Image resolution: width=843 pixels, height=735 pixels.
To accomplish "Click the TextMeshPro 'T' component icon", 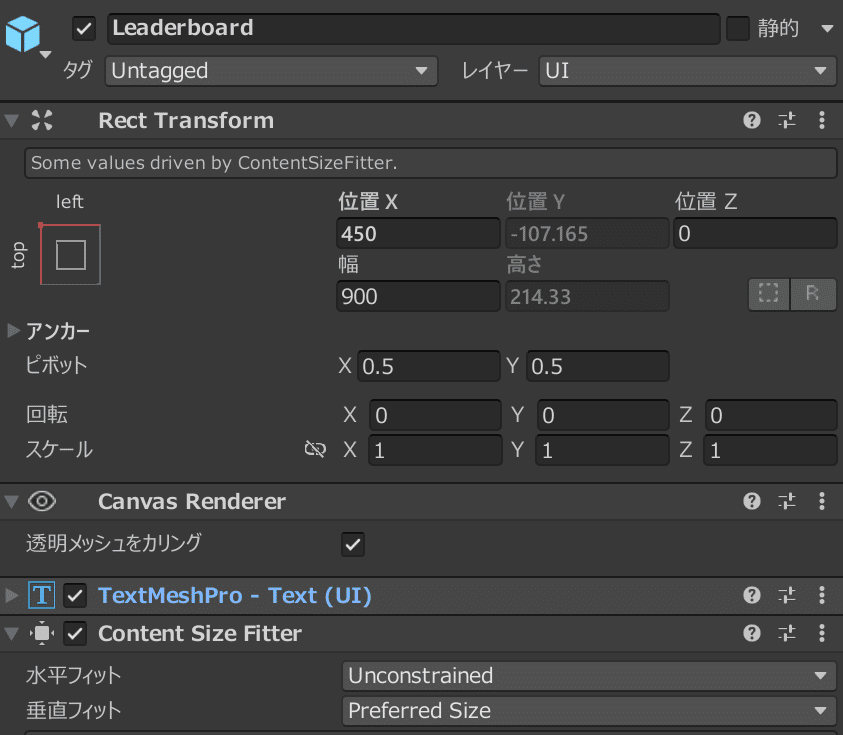I will [41, 594].
